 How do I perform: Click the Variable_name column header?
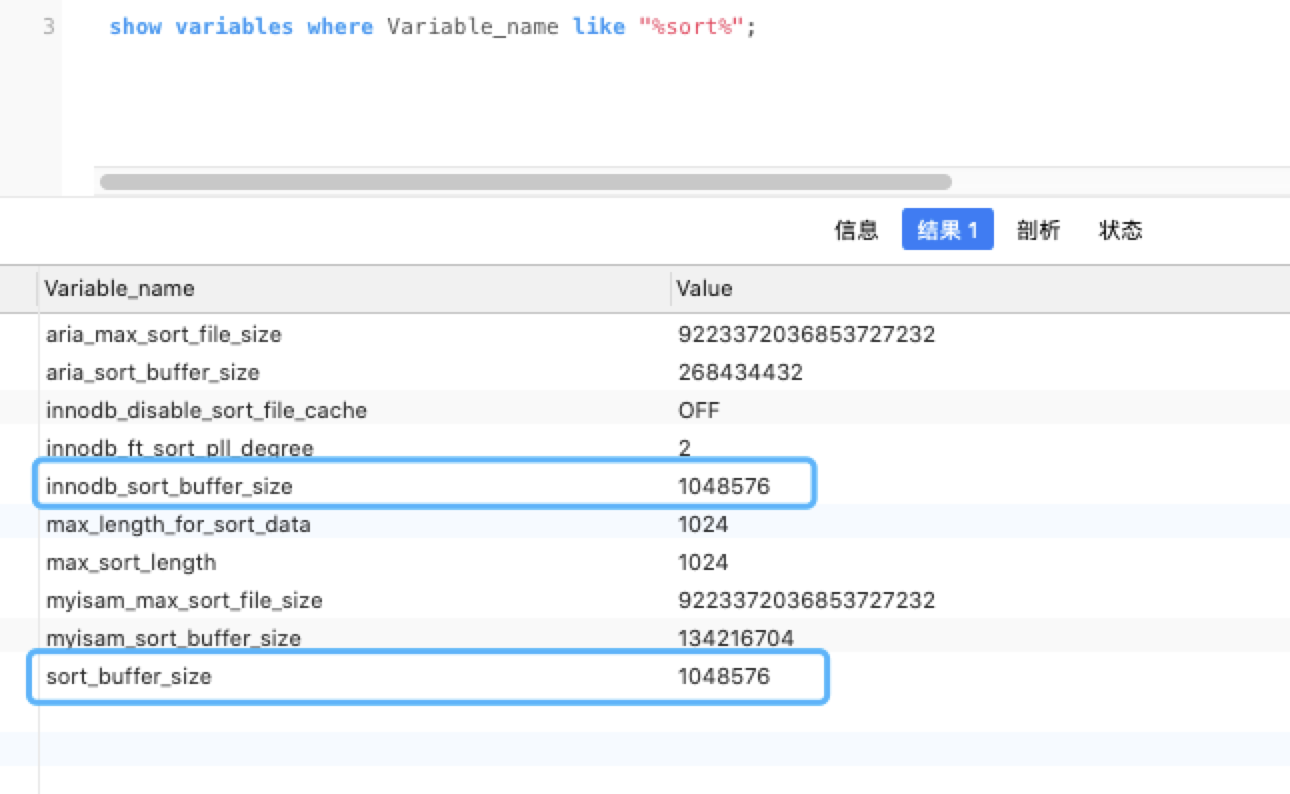119,288
